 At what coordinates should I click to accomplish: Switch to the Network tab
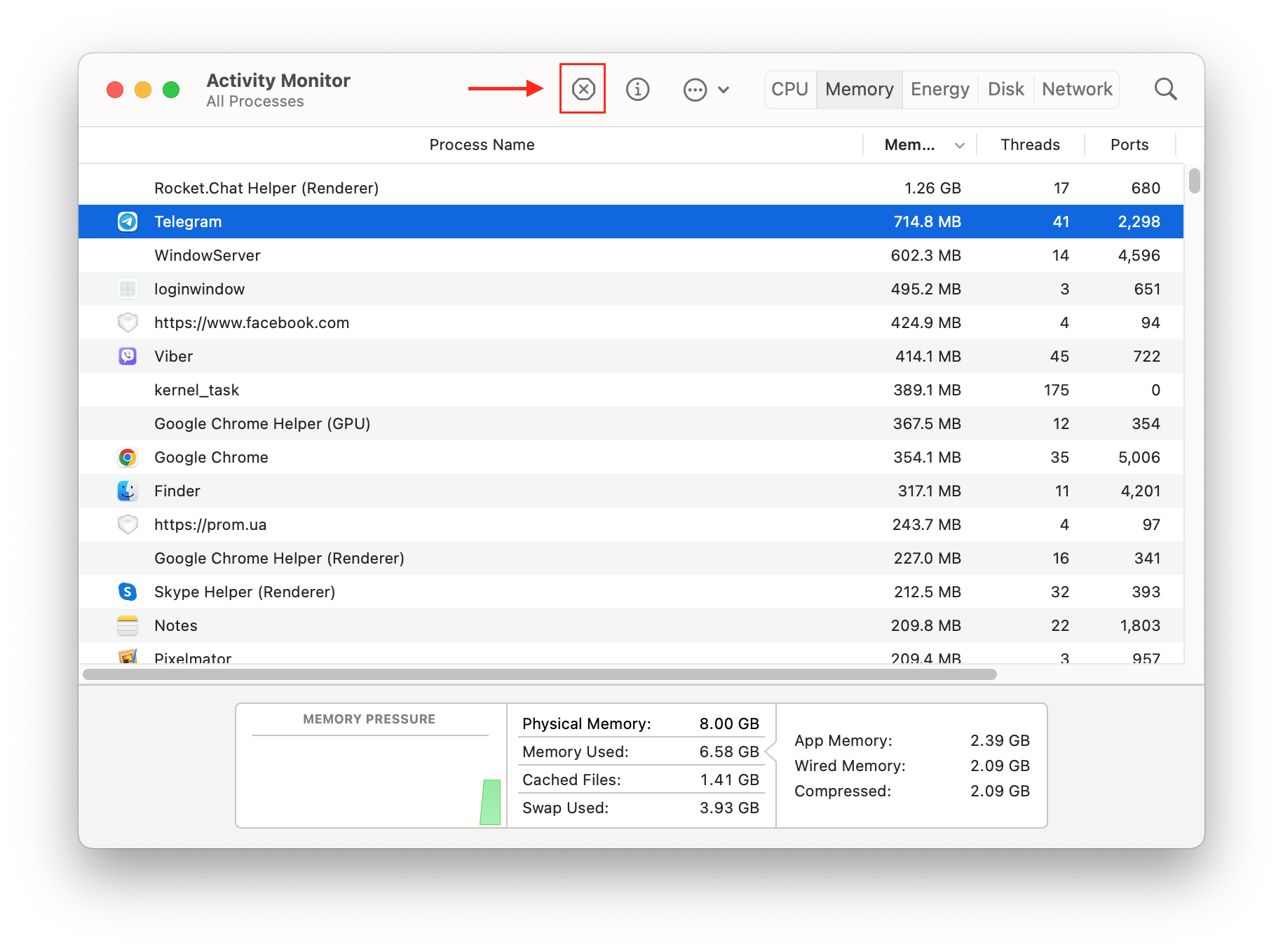1077,89
